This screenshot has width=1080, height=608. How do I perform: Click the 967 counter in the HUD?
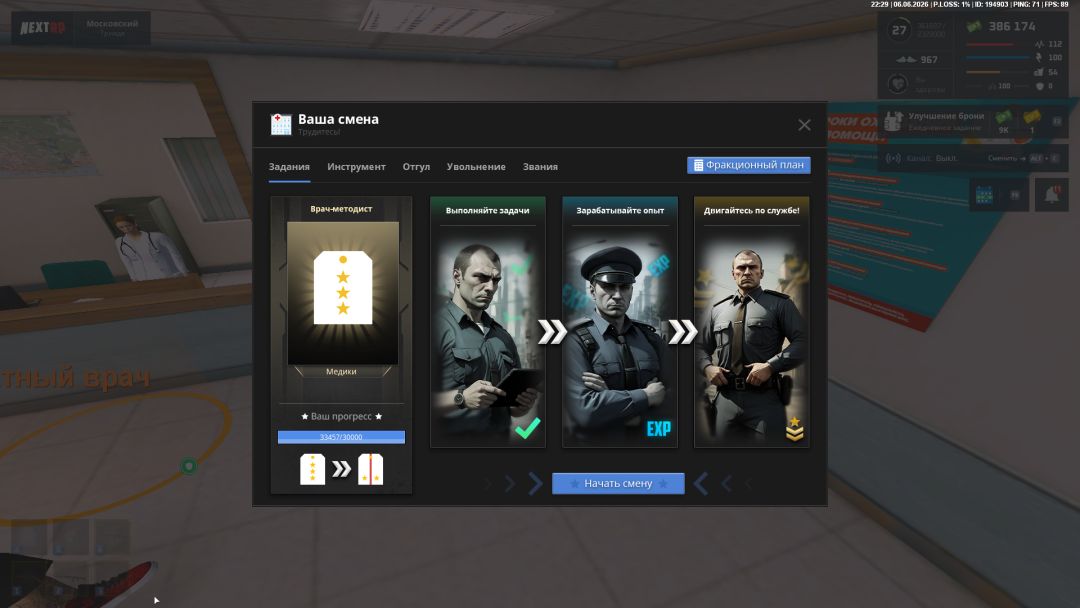(929, 60)
